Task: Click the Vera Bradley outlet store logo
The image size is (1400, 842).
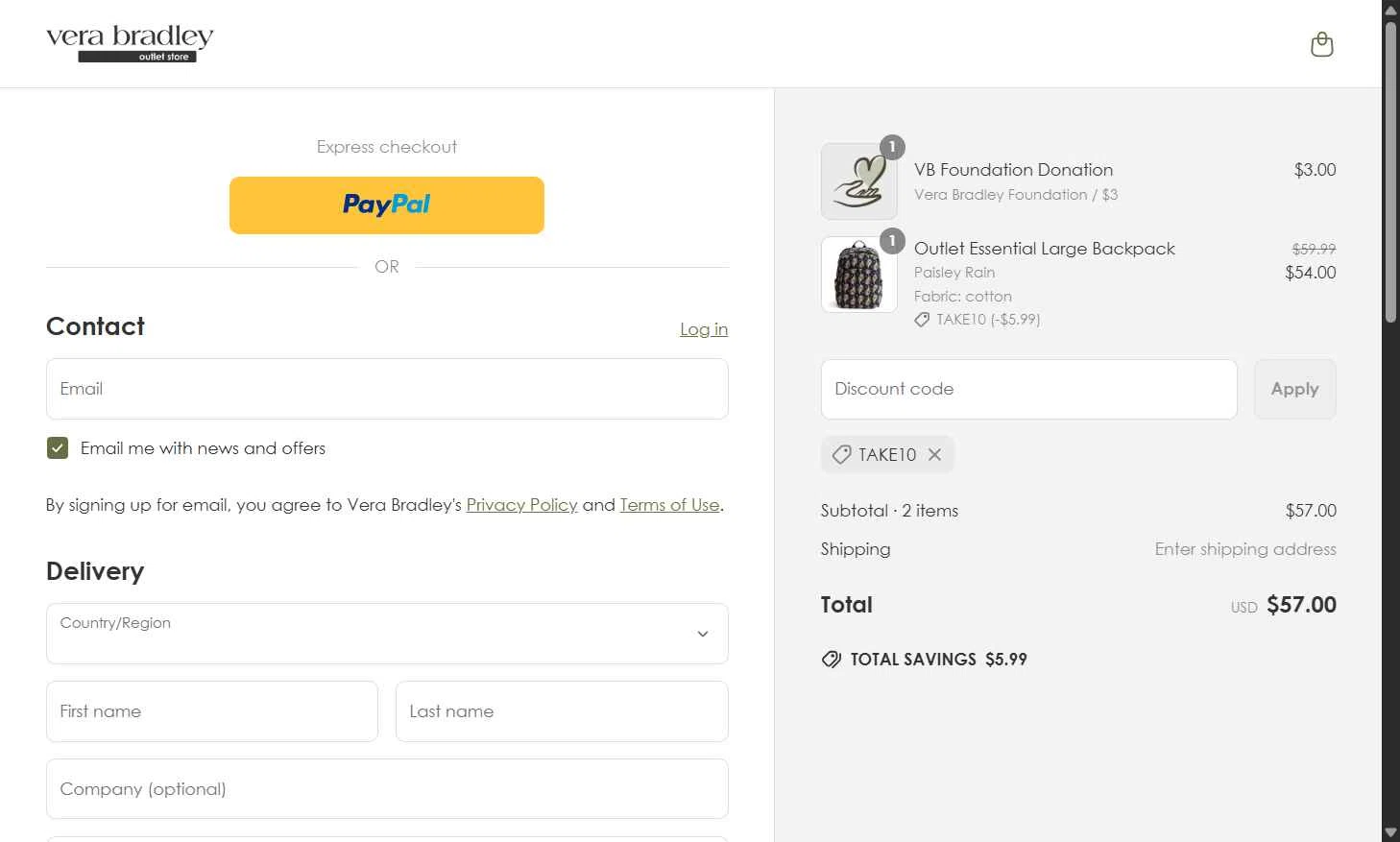Action: click(x=130, y=44)
